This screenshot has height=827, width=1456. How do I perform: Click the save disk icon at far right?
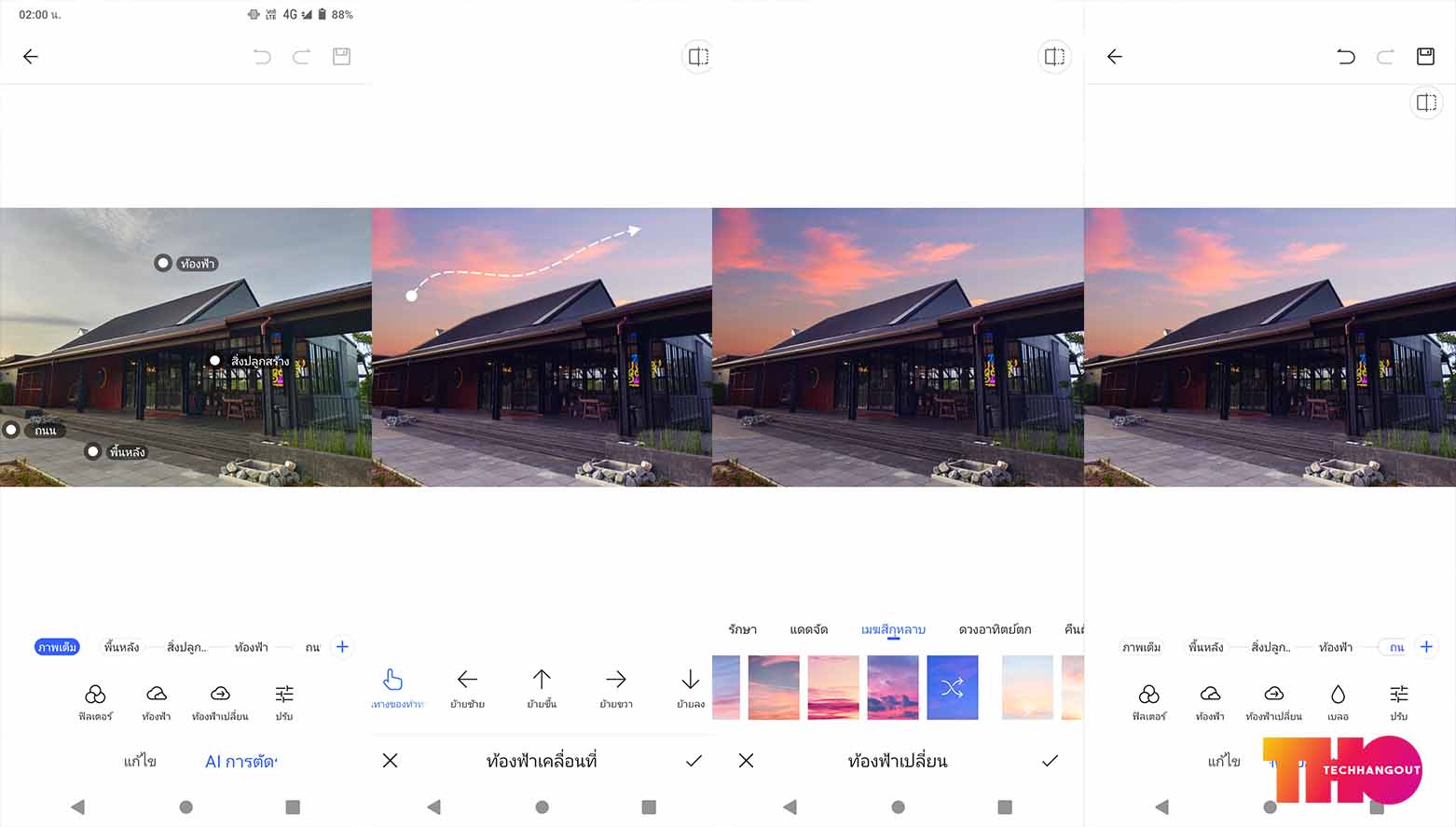[x=1425, y=57]
